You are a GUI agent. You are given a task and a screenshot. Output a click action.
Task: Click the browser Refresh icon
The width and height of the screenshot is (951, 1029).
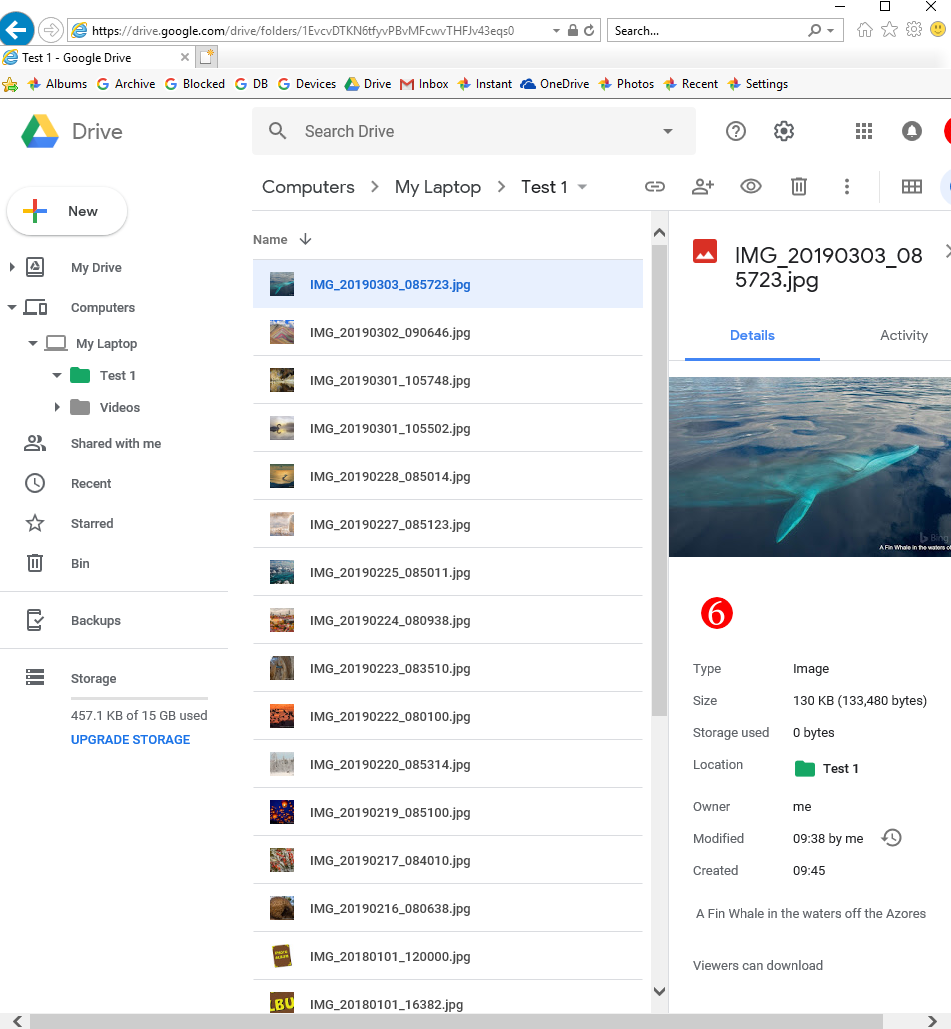pos(589,30)
